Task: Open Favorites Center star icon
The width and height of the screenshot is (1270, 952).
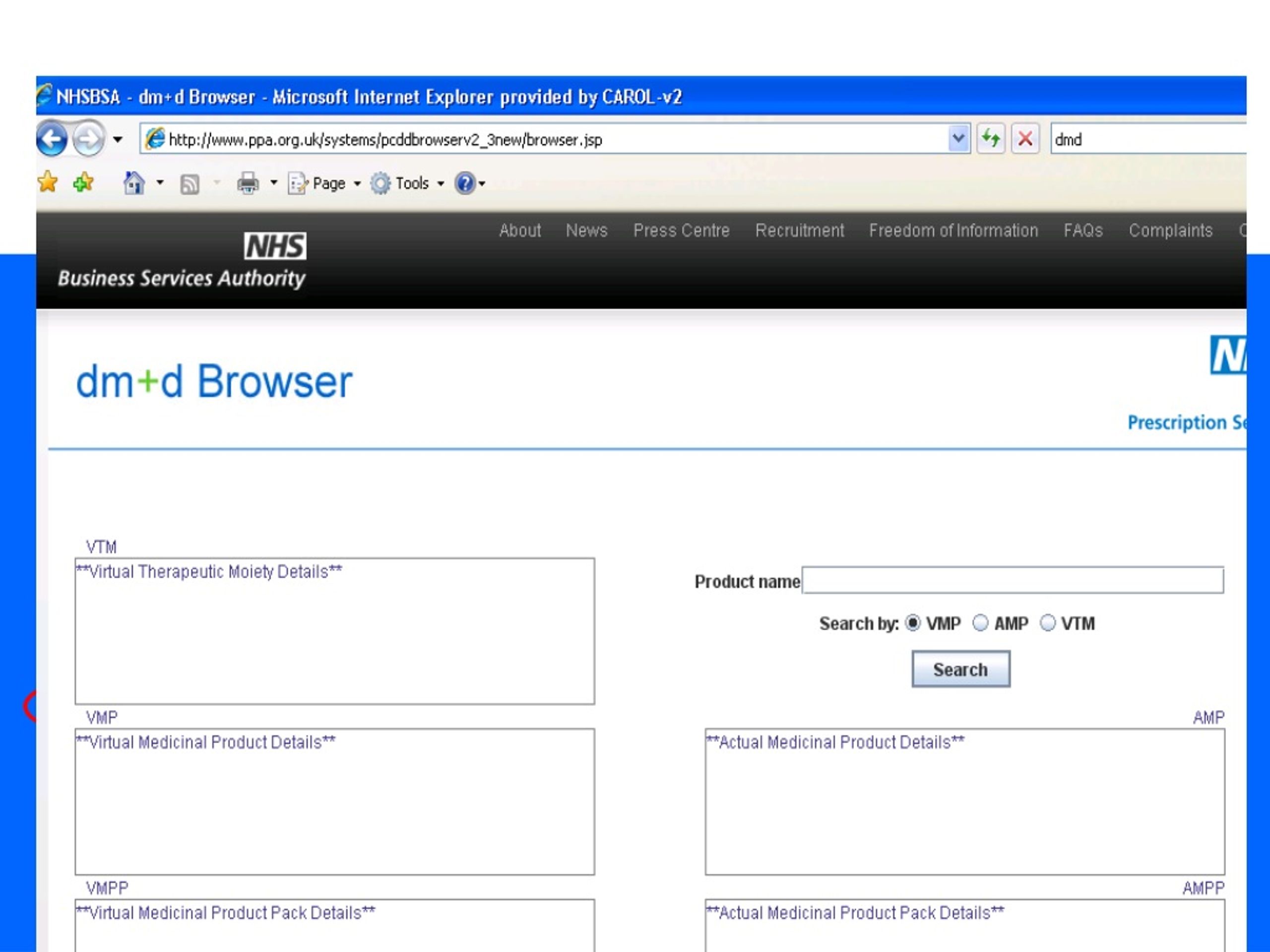Action: coord(48,182)
